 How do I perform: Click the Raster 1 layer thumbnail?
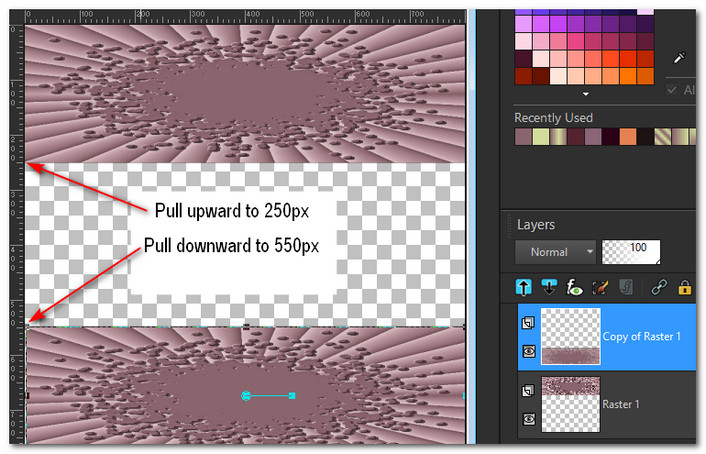point(570,404)
